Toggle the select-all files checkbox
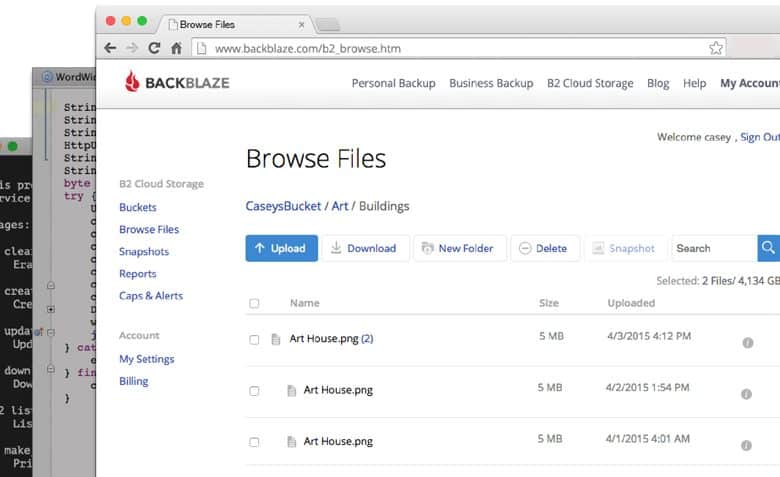 (x=254, y=303)
